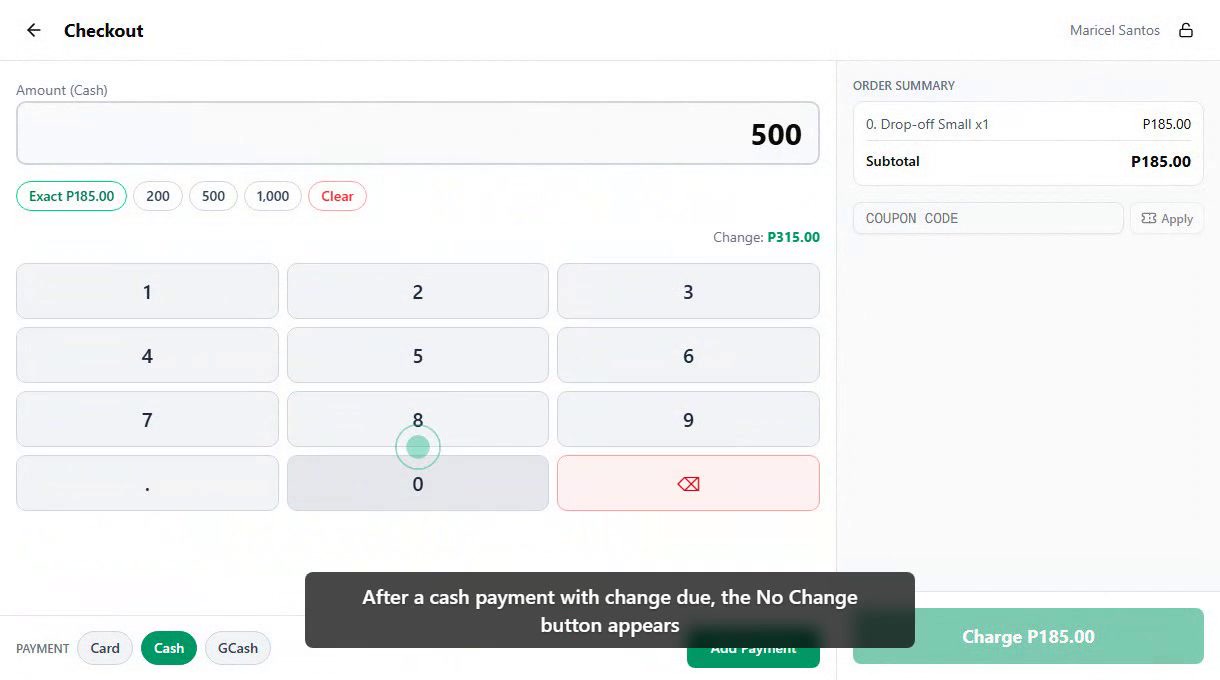This screenshot has height=680, width=1220.
Task: Add 200 using the quick-amount chip
Action: pos(157,196)
